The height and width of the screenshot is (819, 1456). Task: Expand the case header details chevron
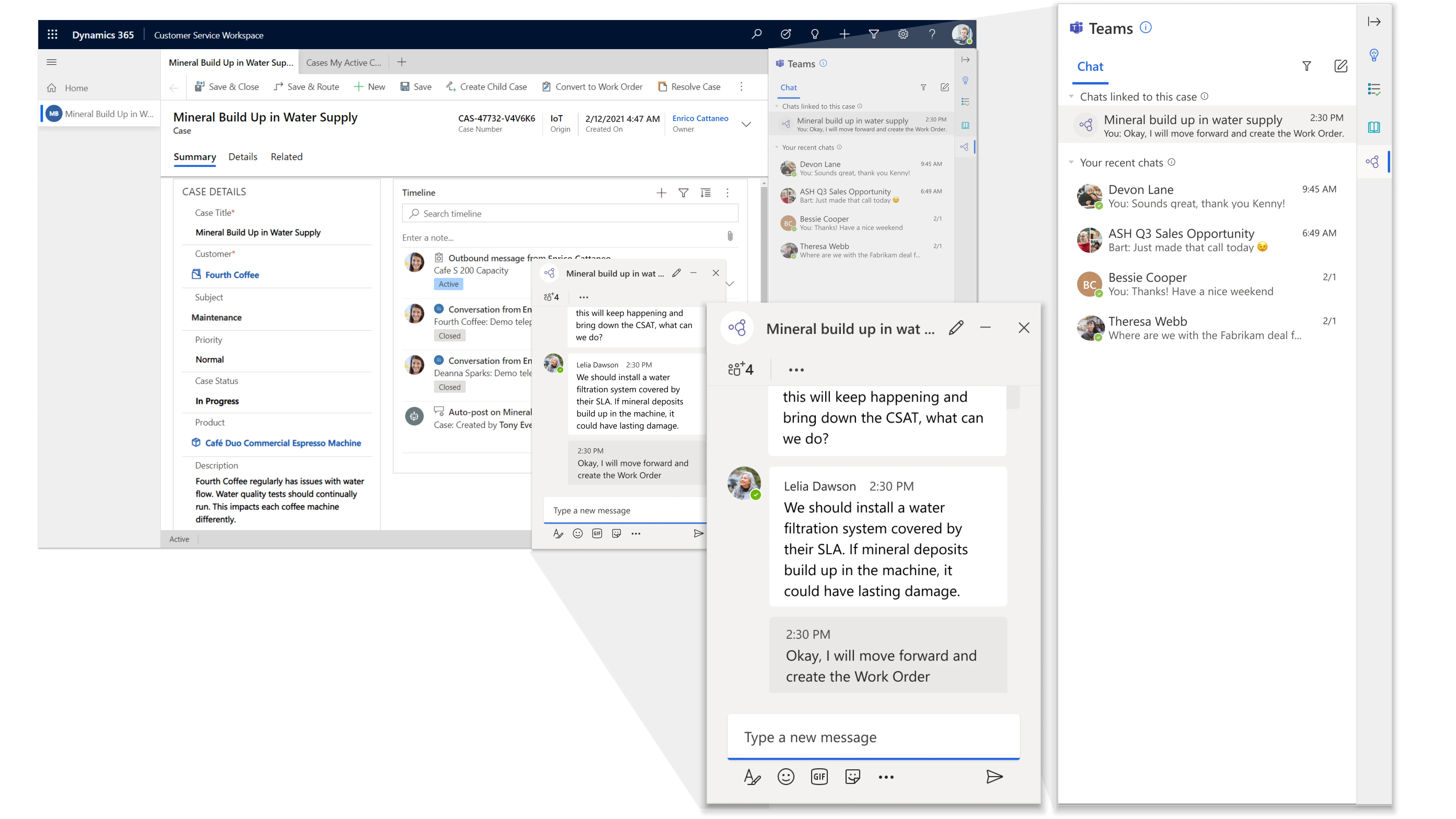(746, 124)
